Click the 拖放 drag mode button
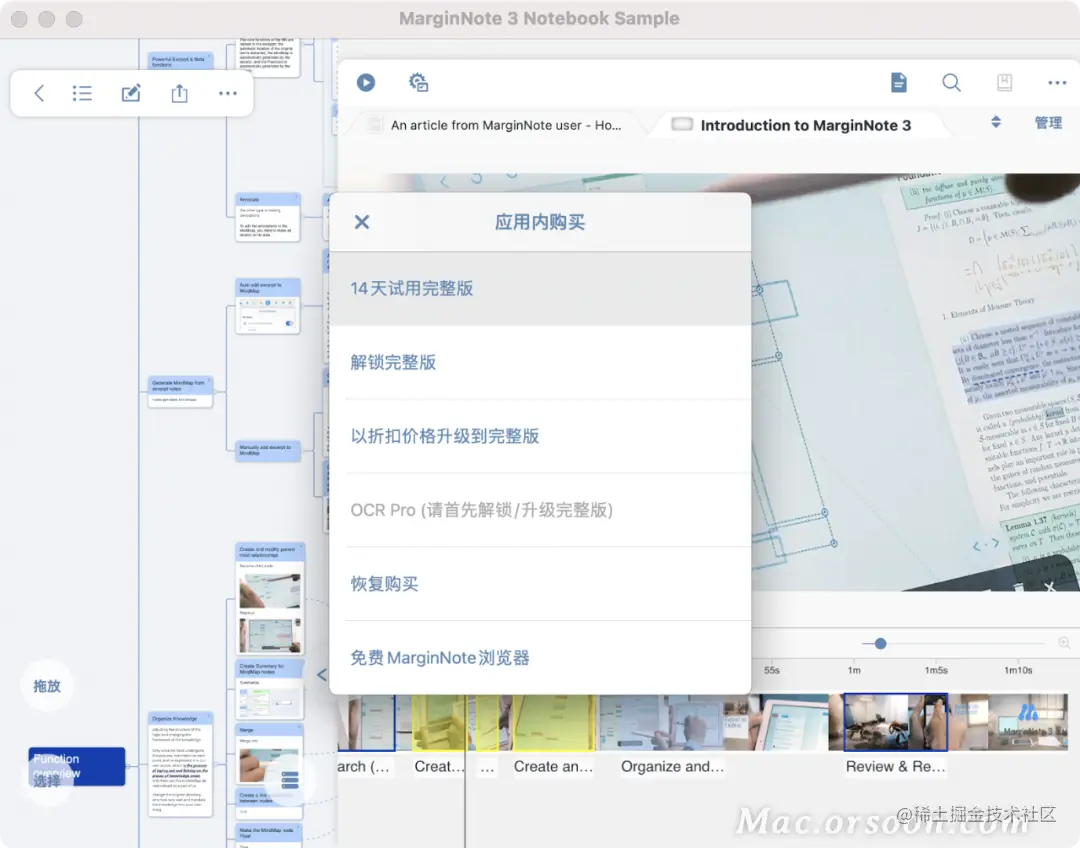The height and width of the screenshot is (848, 1080). (x=47, y=686)
